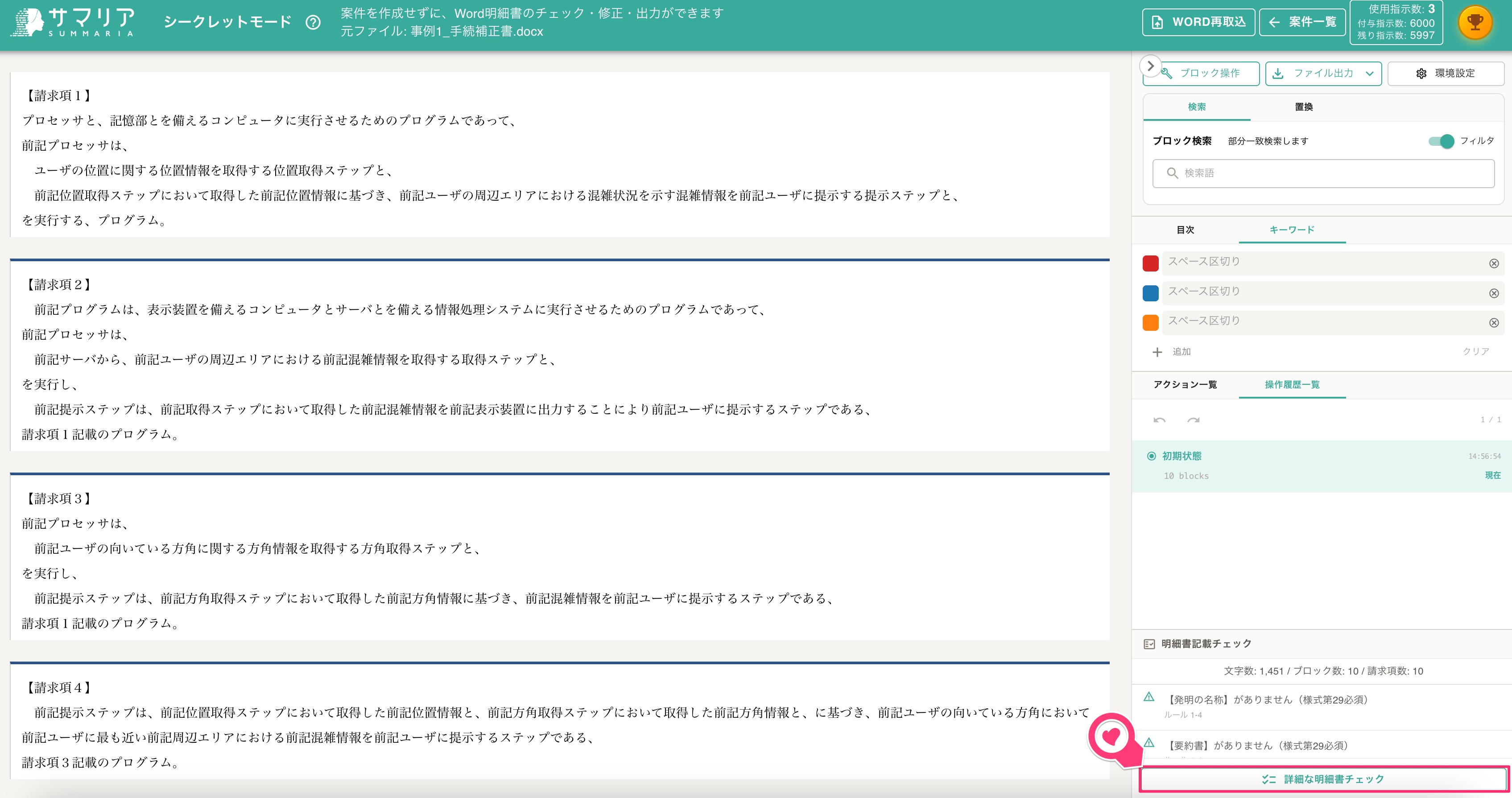Add a keyword row with 追加
Image resolution: width=1512 pixels, height=798 pixels.
pyautogui.click(x=1172, y=351)
